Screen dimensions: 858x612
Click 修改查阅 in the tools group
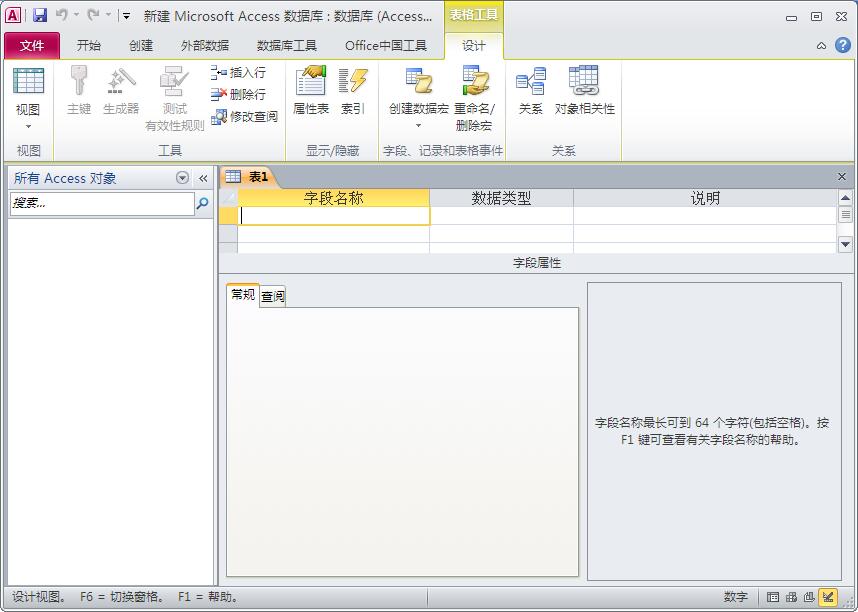point(245,116)
